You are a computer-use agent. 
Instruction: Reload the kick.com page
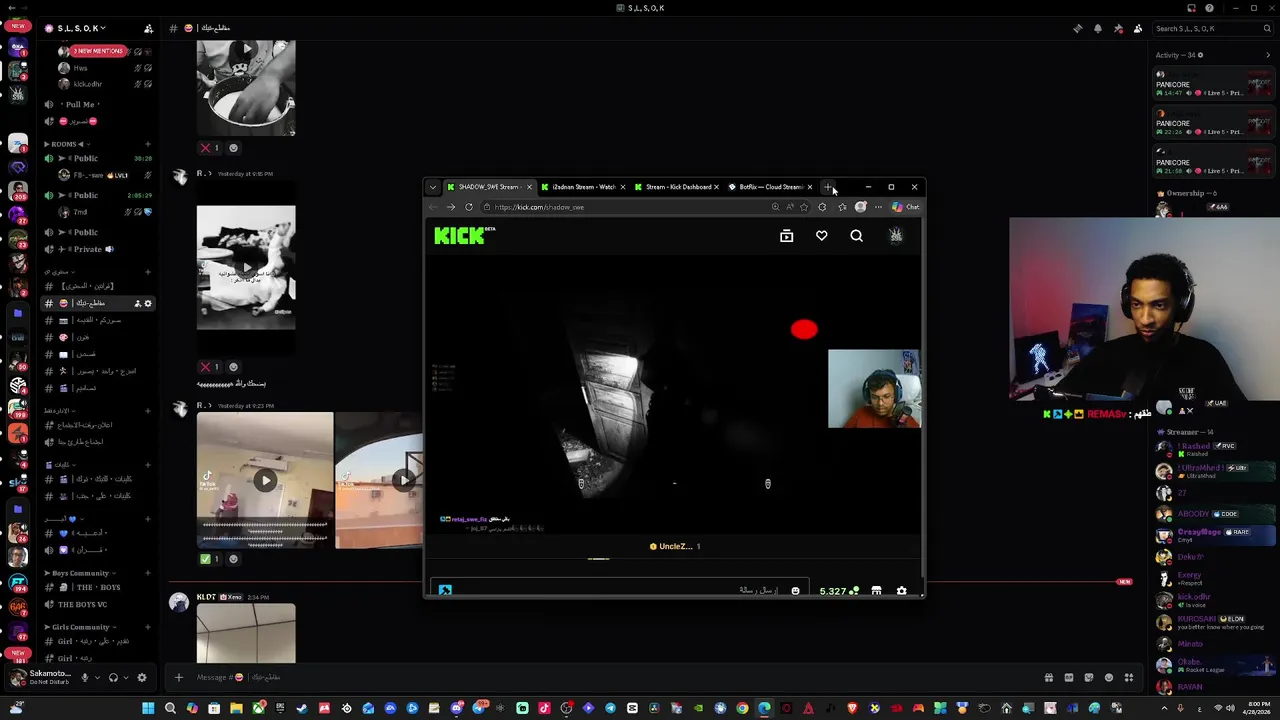point(468,207)
